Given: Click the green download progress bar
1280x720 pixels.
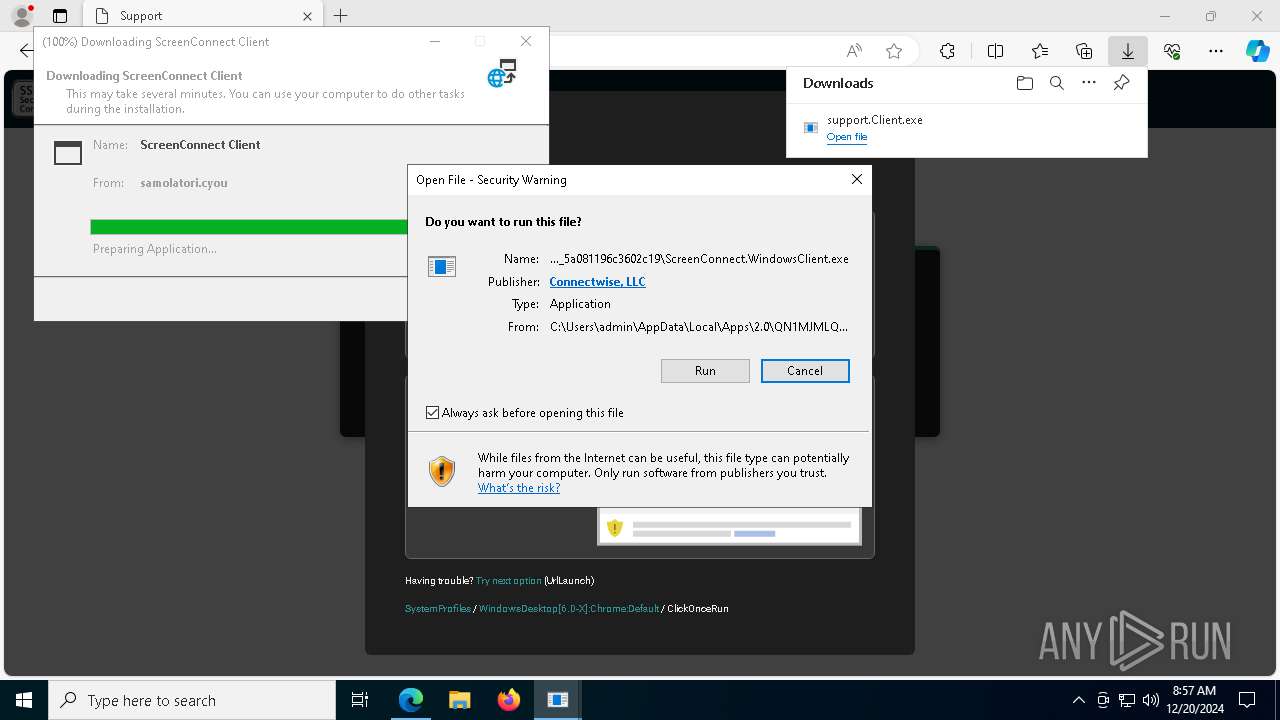Looking at the screenshot, I should [x=249, y=227].
